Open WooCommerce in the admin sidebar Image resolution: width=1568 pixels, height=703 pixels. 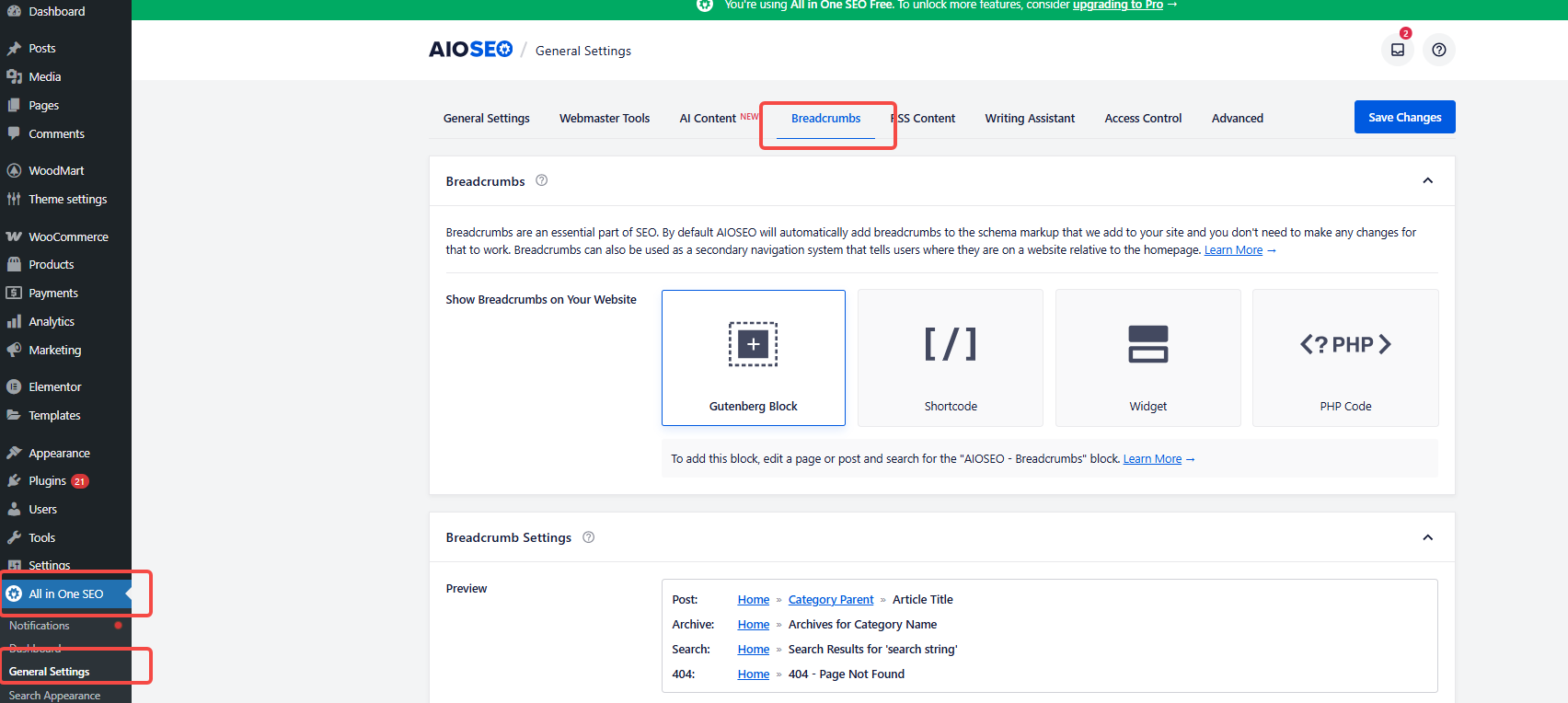pyautogui.click(x=68, y=236)
